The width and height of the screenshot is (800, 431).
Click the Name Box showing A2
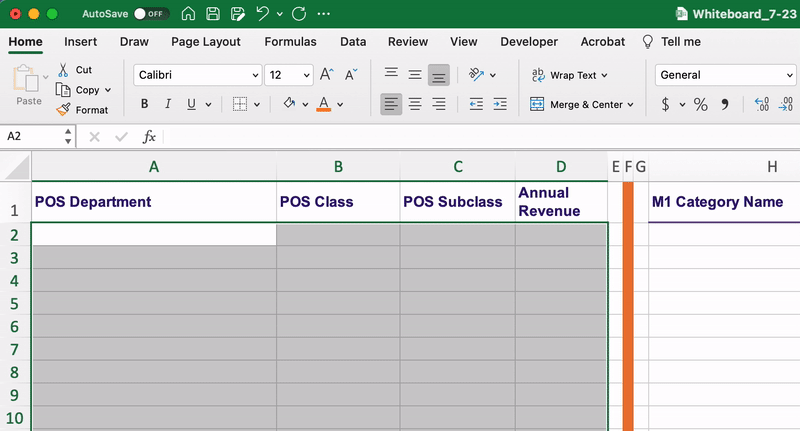33,136
